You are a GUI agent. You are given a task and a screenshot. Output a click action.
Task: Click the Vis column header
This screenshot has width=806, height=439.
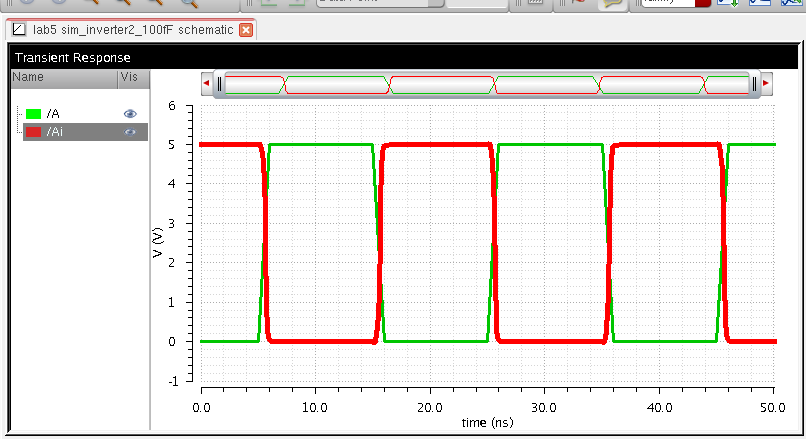[128, 77]
